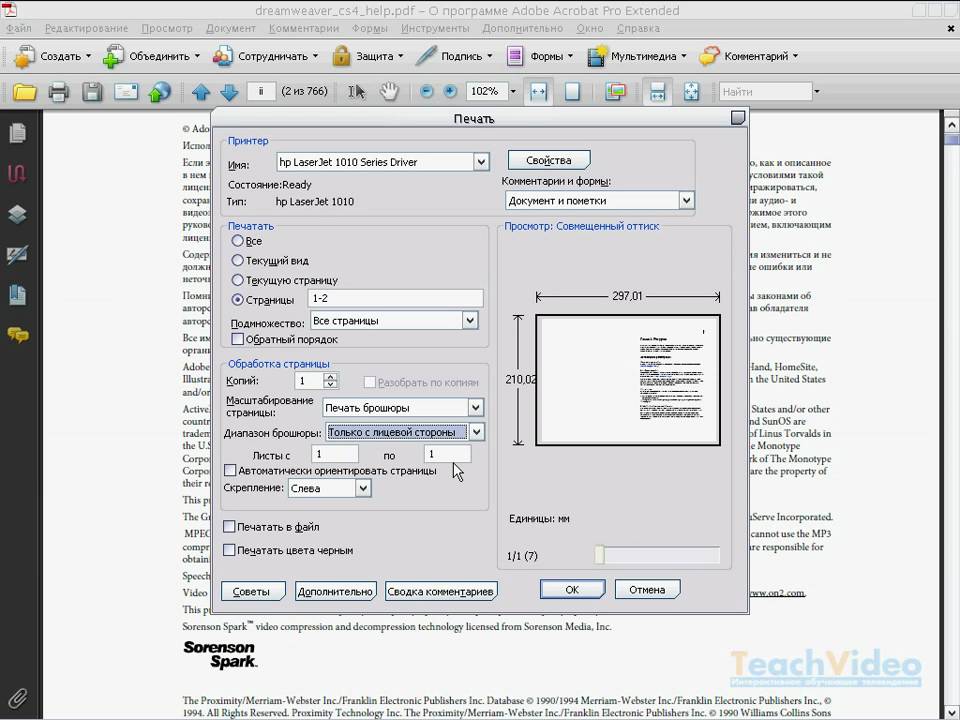Enable 'Печатать цвета черным' checkbox
The width and height of the screenshot is (960, 720).
(229, 550)
